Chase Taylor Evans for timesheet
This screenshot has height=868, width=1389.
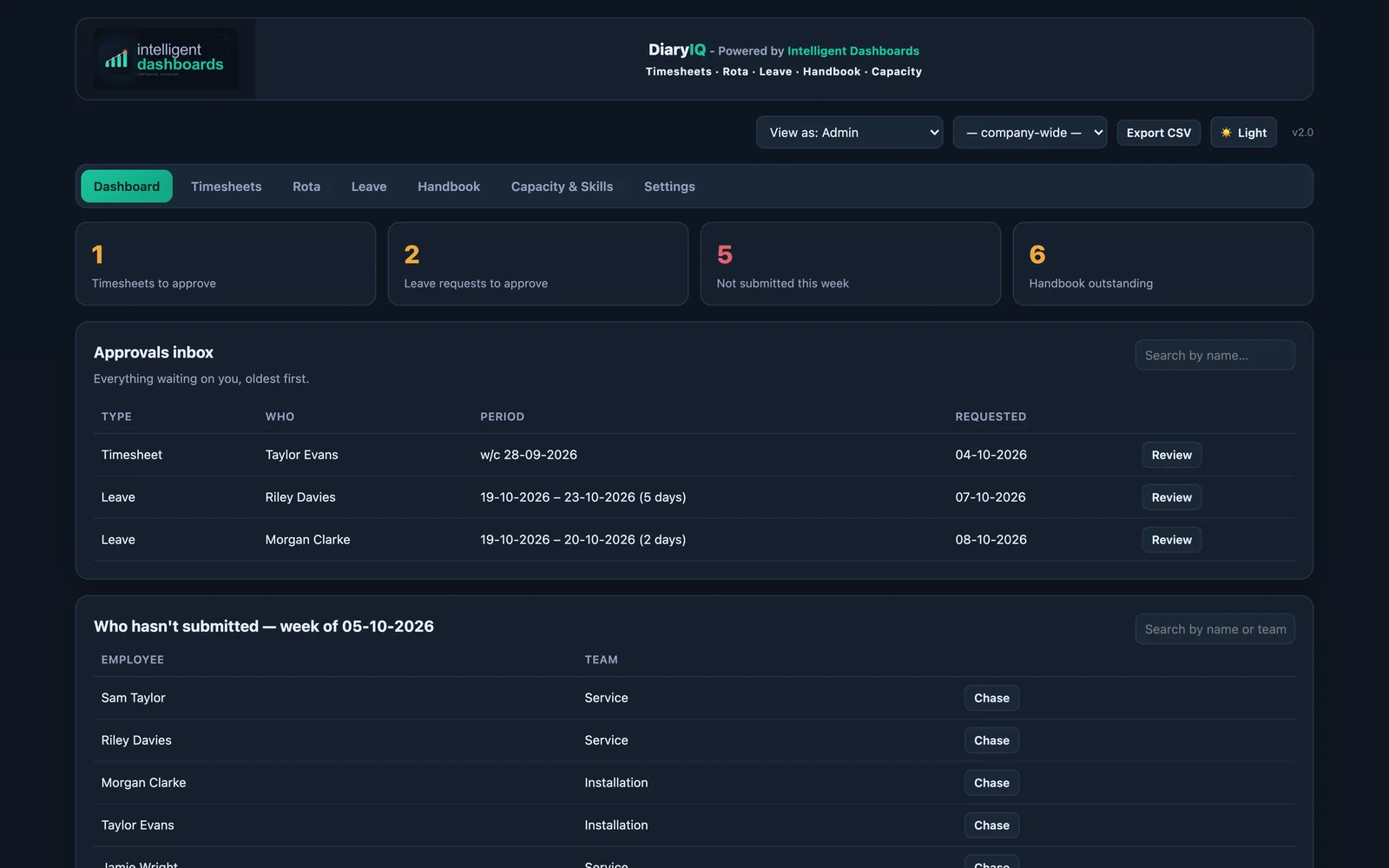pyautogui.click(x=991, y=825)
